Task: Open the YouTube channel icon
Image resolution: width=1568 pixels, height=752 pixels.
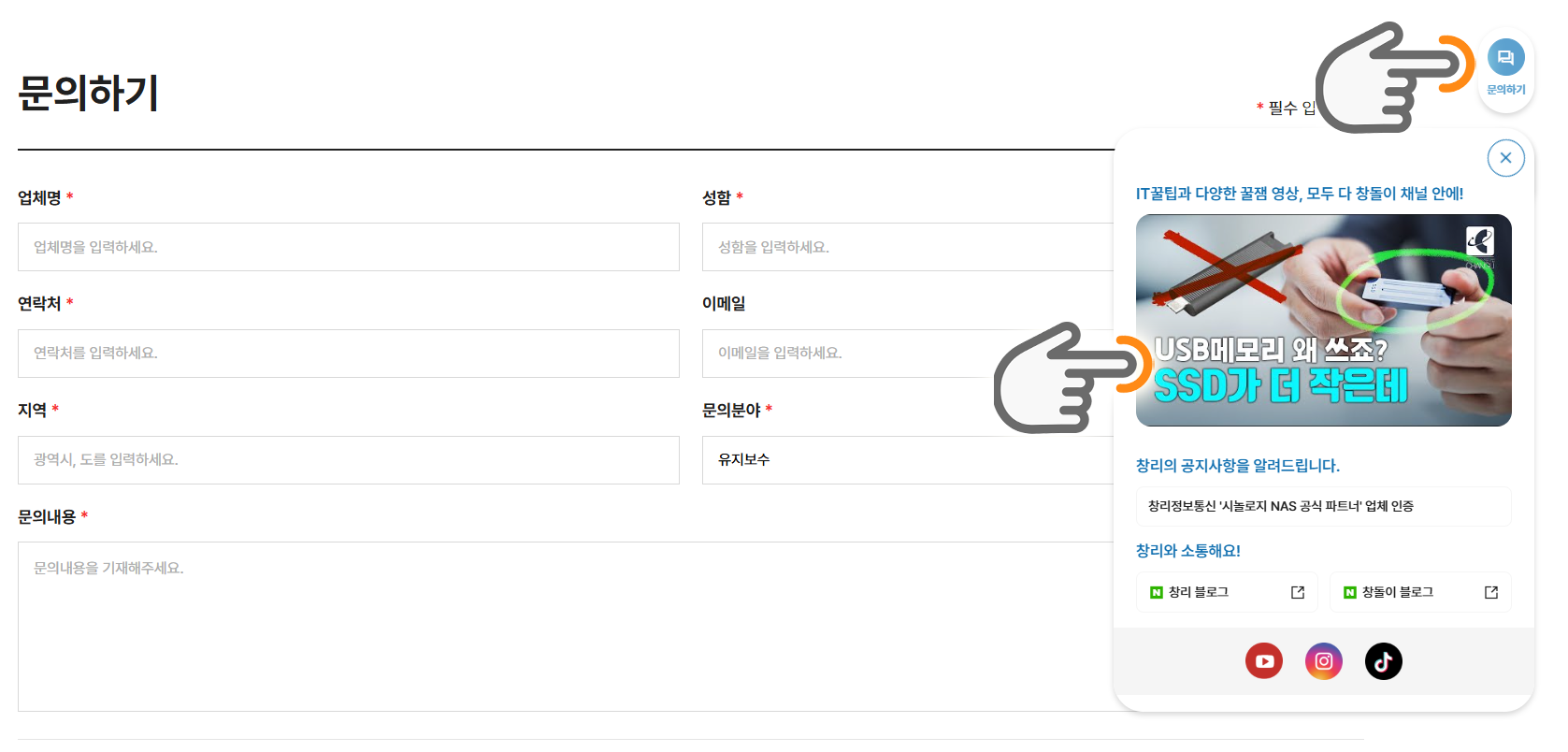Action: (1264, 661)
